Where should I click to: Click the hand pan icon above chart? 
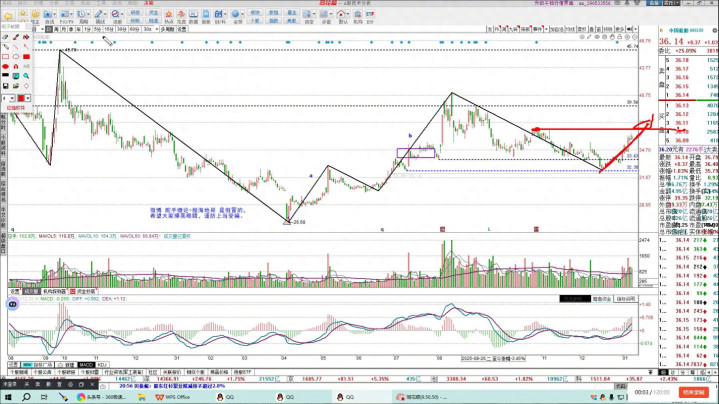612,37
